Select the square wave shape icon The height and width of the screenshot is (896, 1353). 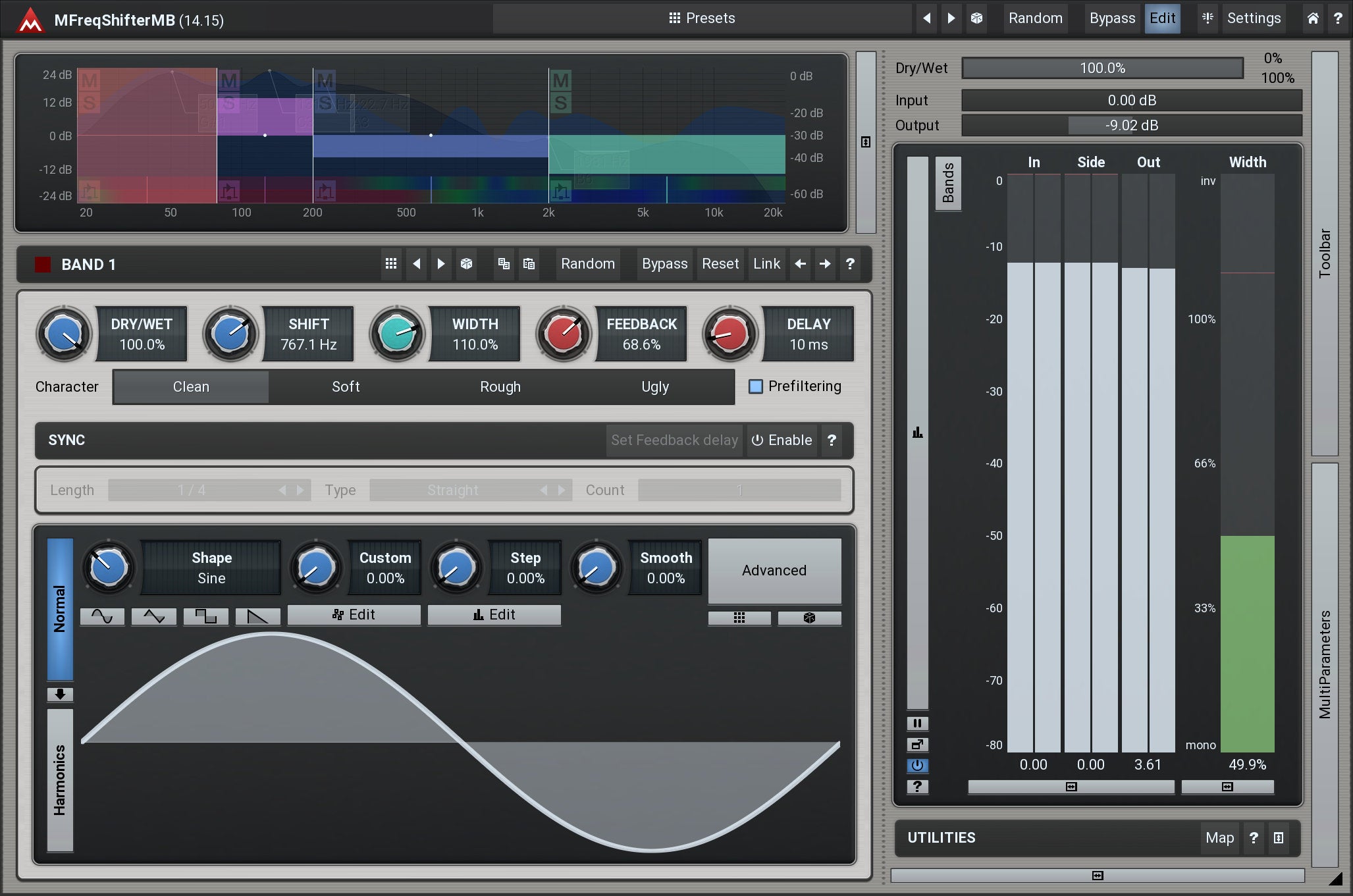click(x=205, y=616)
